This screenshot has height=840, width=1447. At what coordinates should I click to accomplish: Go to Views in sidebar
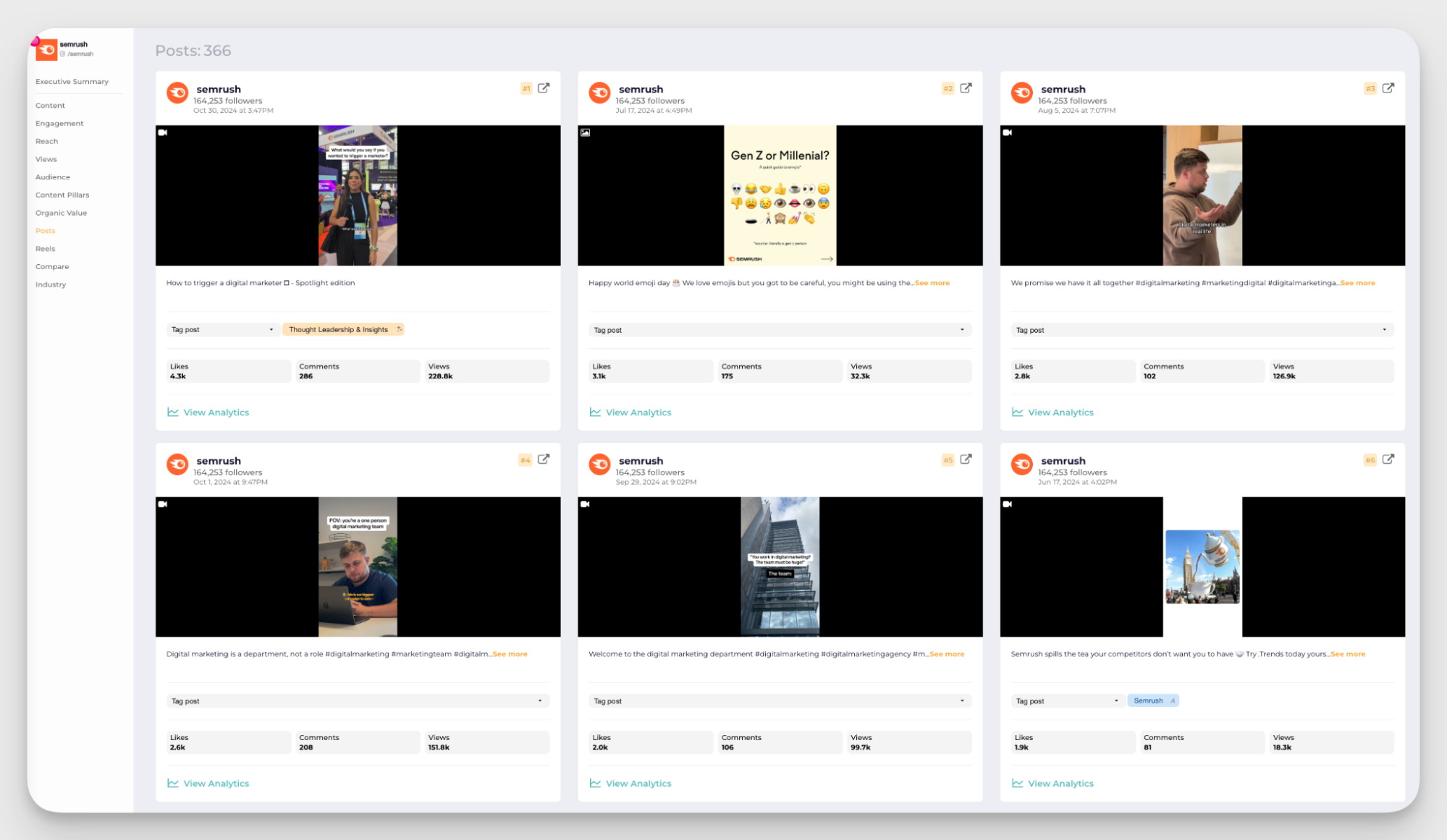[46, 159]
